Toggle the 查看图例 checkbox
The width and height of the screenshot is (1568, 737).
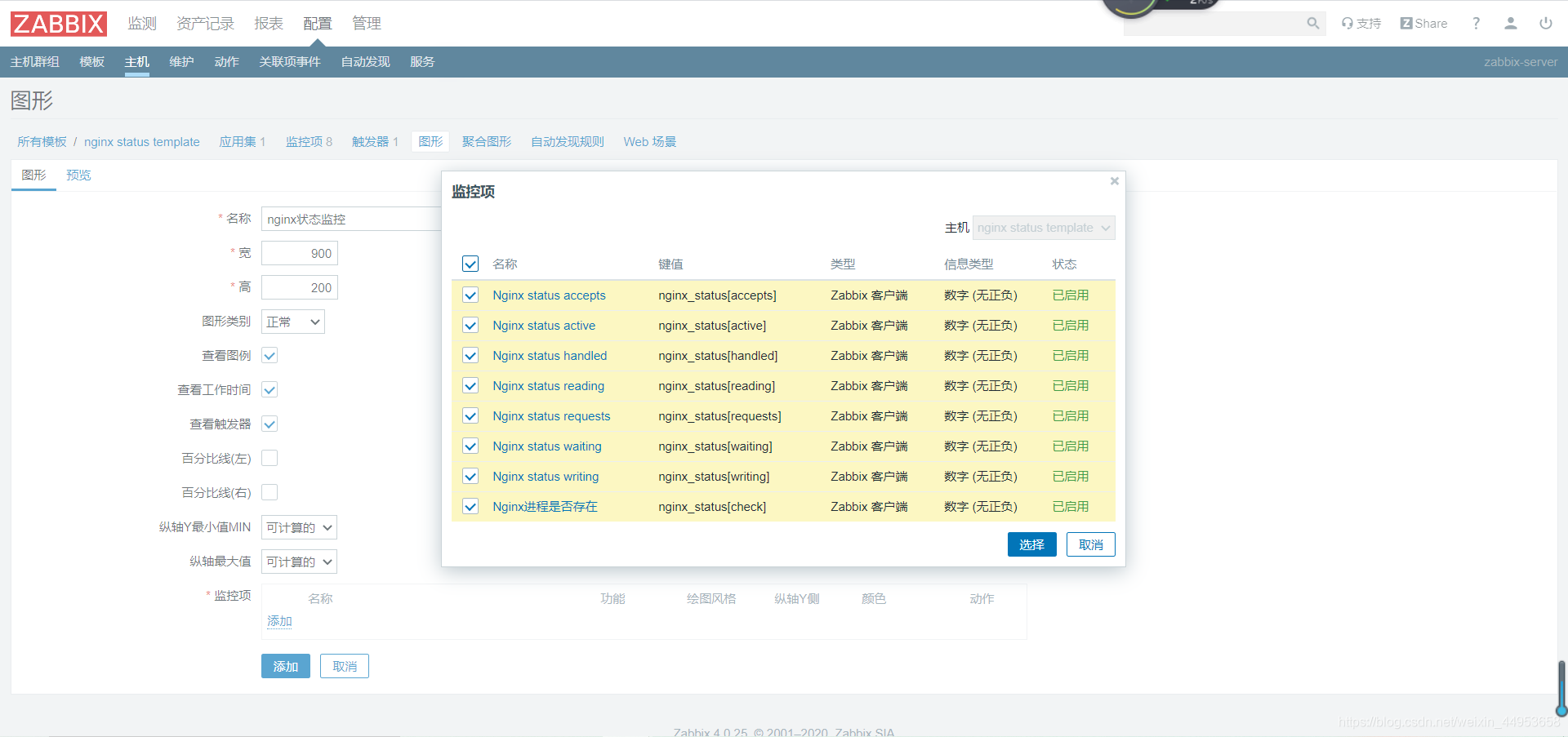coord(269,355)
